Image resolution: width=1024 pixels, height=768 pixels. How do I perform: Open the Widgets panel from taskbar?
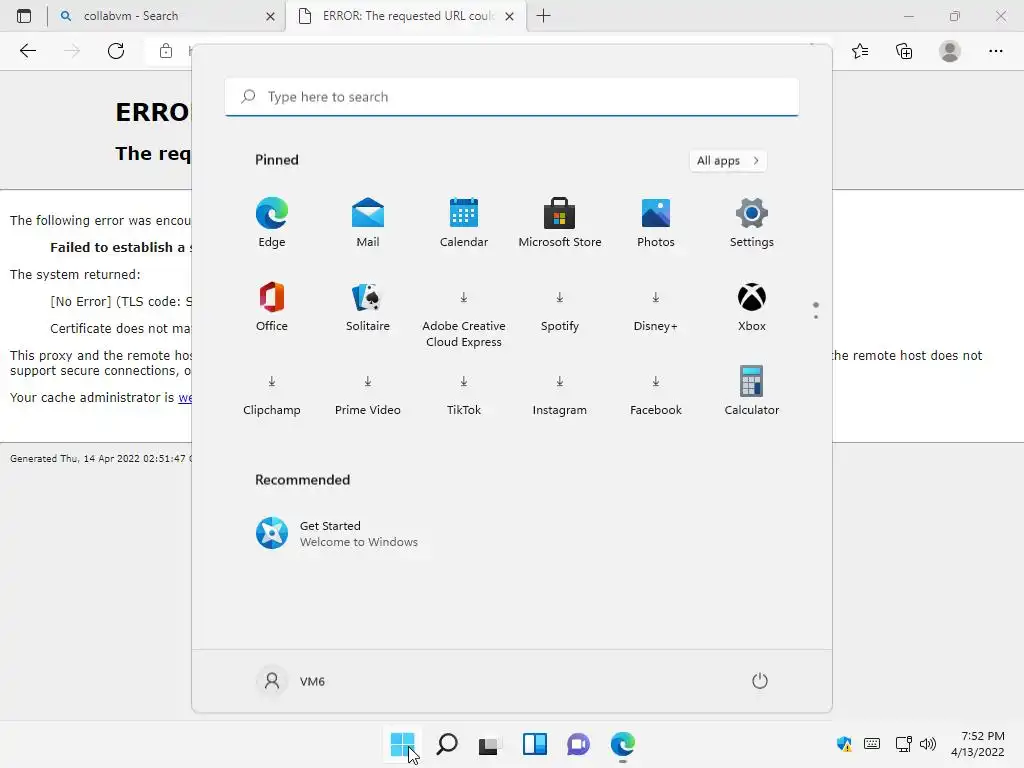534,744
